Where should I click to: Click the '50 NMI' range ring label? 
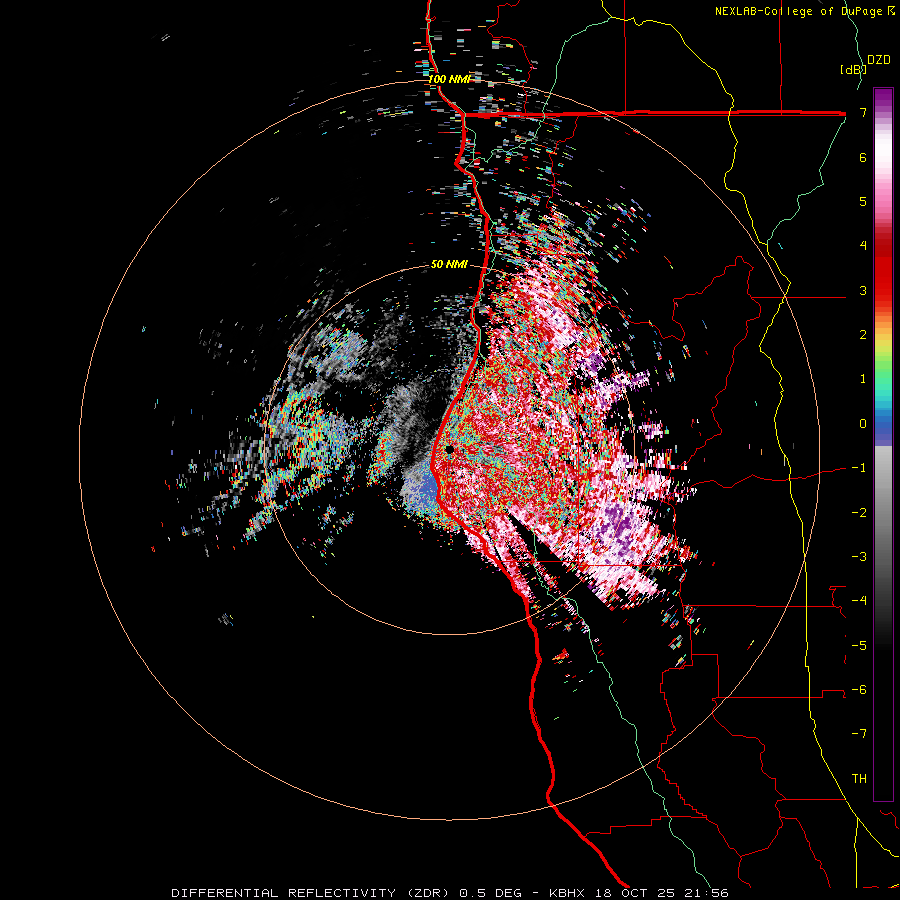[x=449, y=264]
